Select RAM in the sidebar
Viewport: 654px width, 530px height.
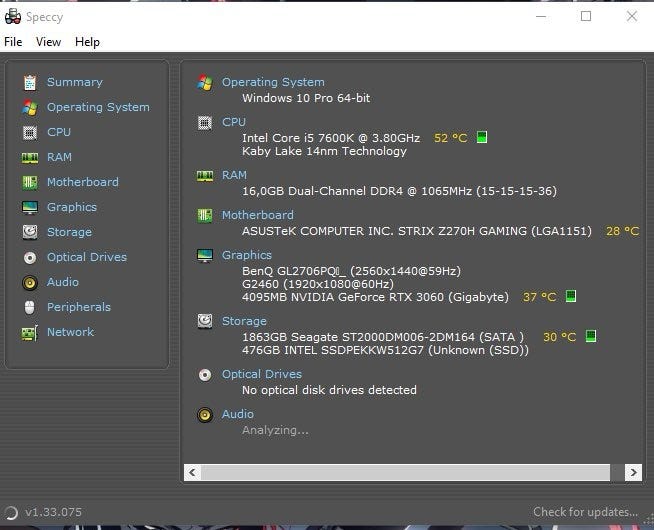(59, 157)
